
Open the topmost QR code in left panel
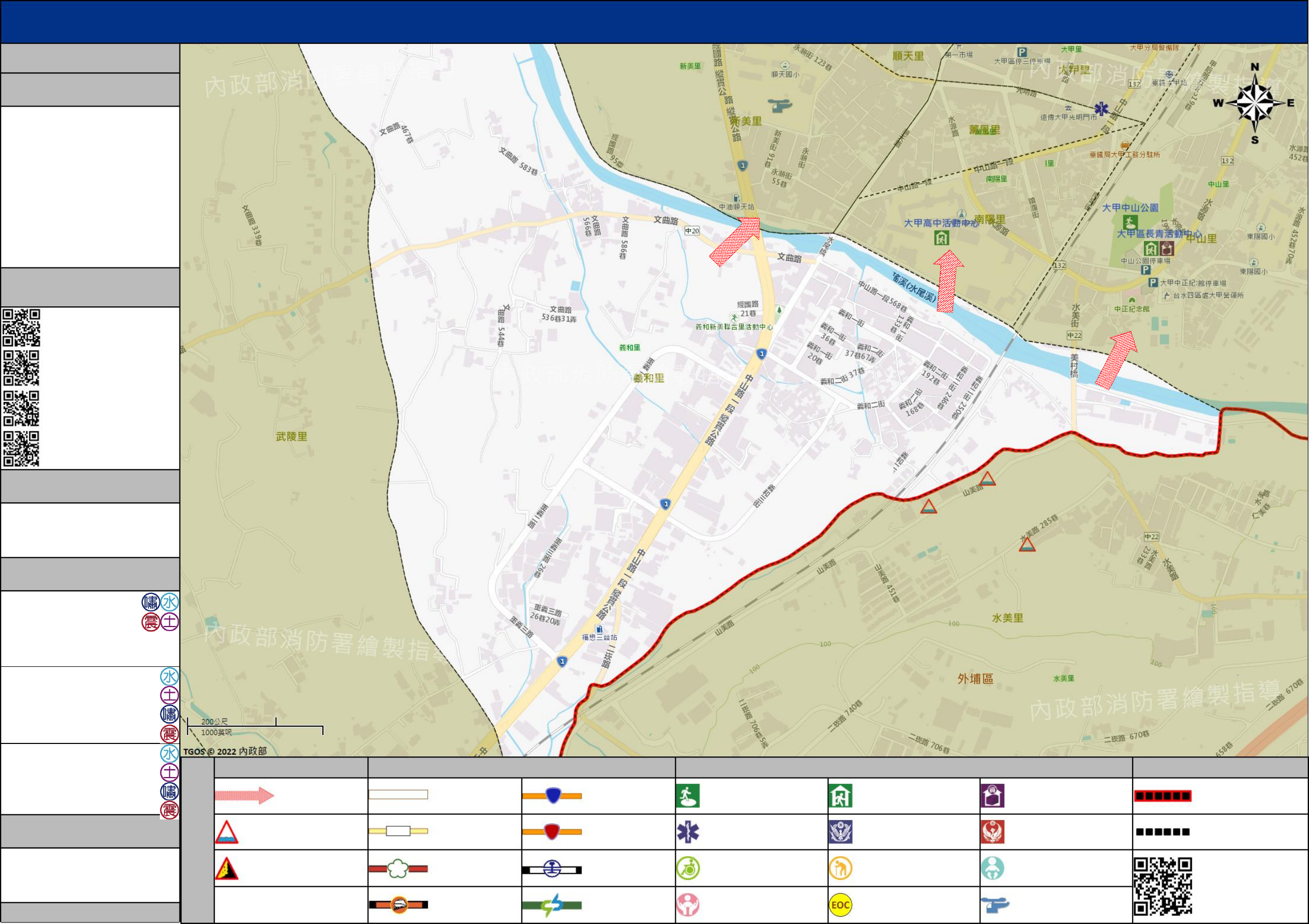click(21, 328)
